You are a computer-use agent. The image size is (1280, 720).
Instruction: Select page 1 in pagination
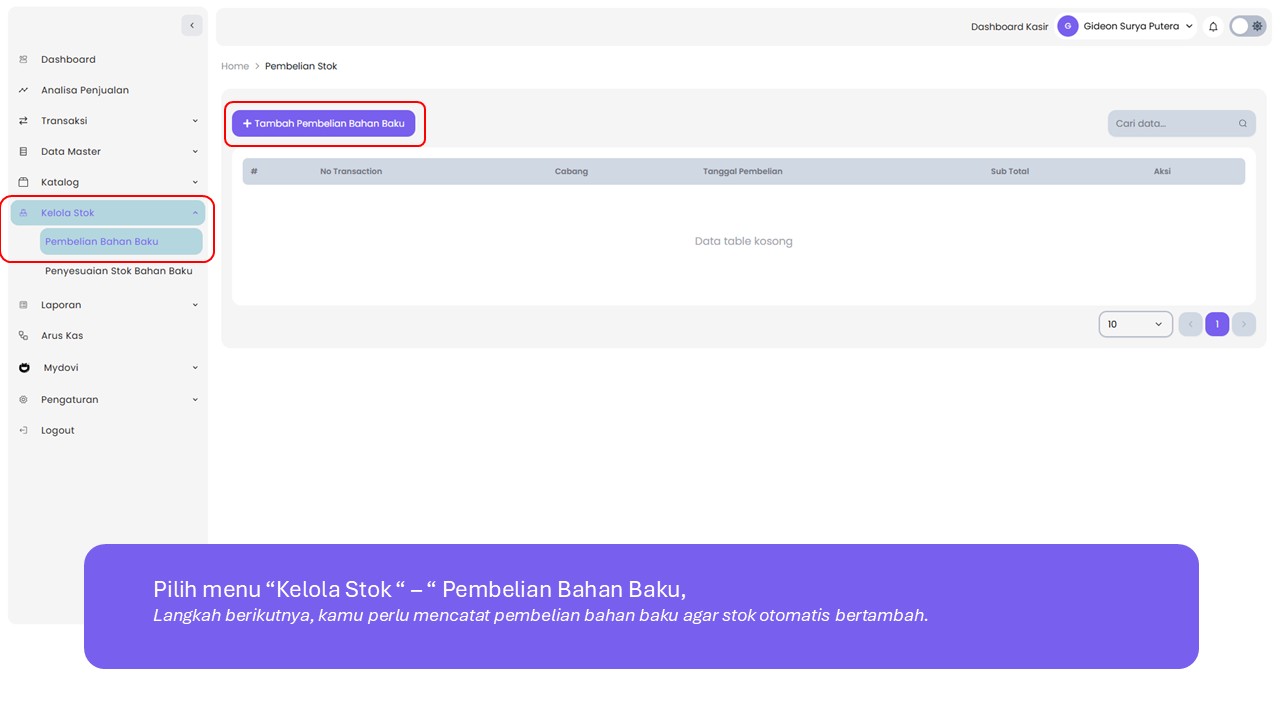point(1217,324)
